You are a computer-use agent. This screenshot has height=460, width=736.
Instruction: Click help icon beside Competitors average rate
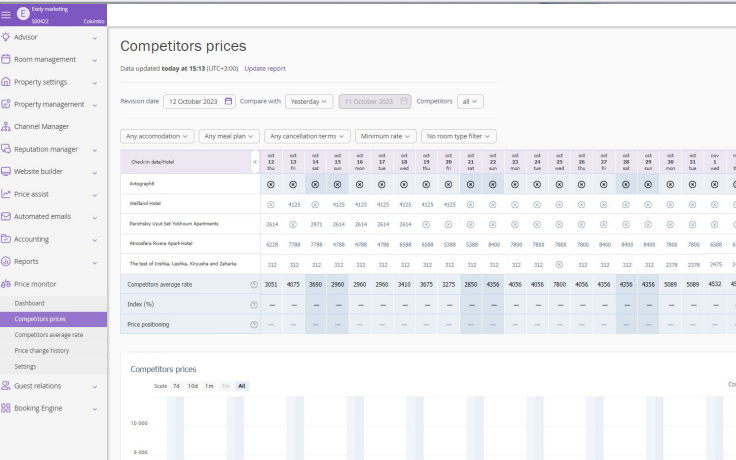pos(254,285)
